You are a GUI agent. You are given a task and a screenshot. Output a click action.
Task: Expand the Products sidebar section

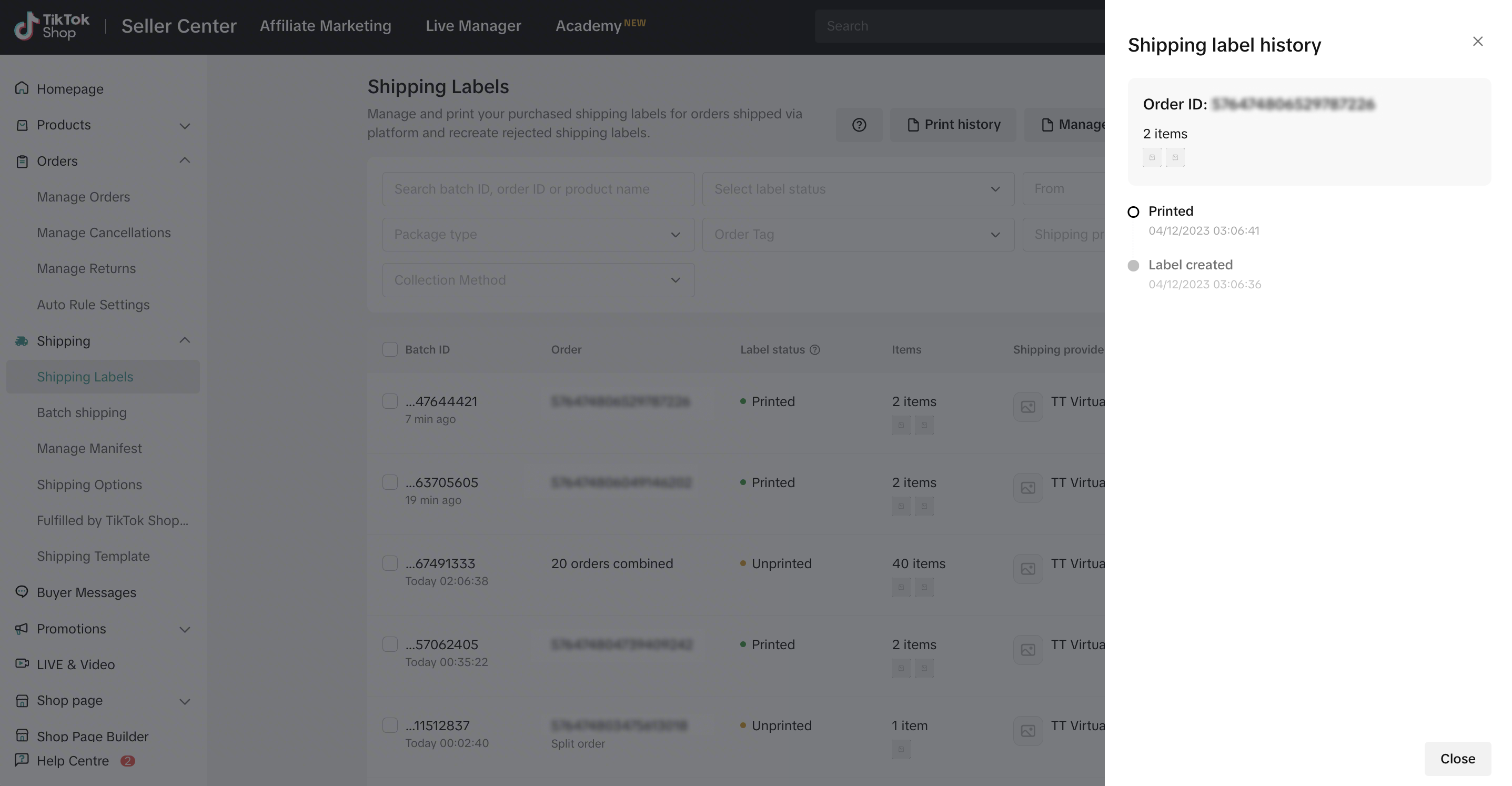tap(103, 125)
